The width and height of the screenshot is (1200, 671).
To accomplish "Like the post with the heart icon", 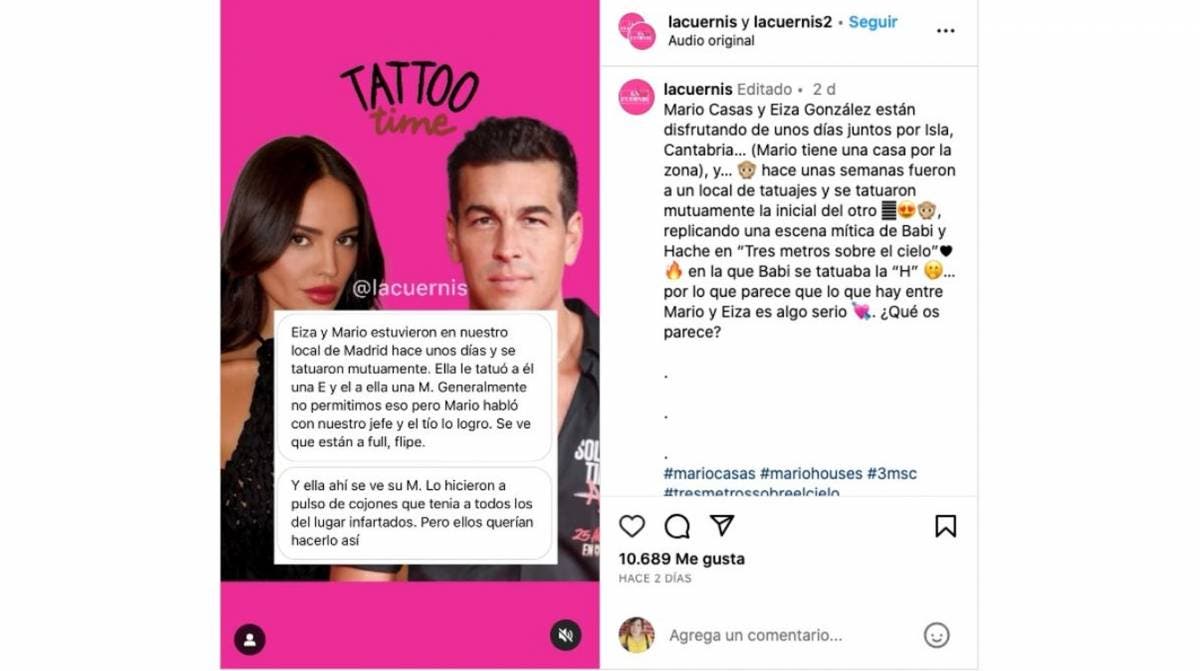I will [632, 526].
